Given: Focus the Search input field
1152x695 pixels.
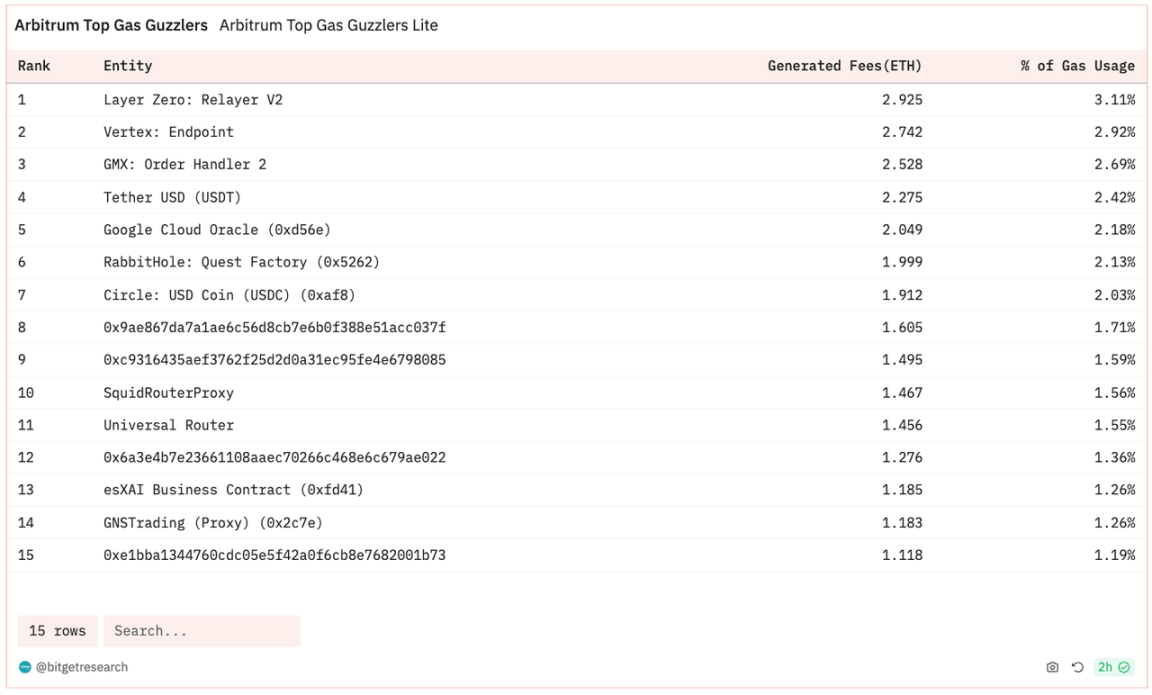Looking at the screenshot, I should click(201, 631).
